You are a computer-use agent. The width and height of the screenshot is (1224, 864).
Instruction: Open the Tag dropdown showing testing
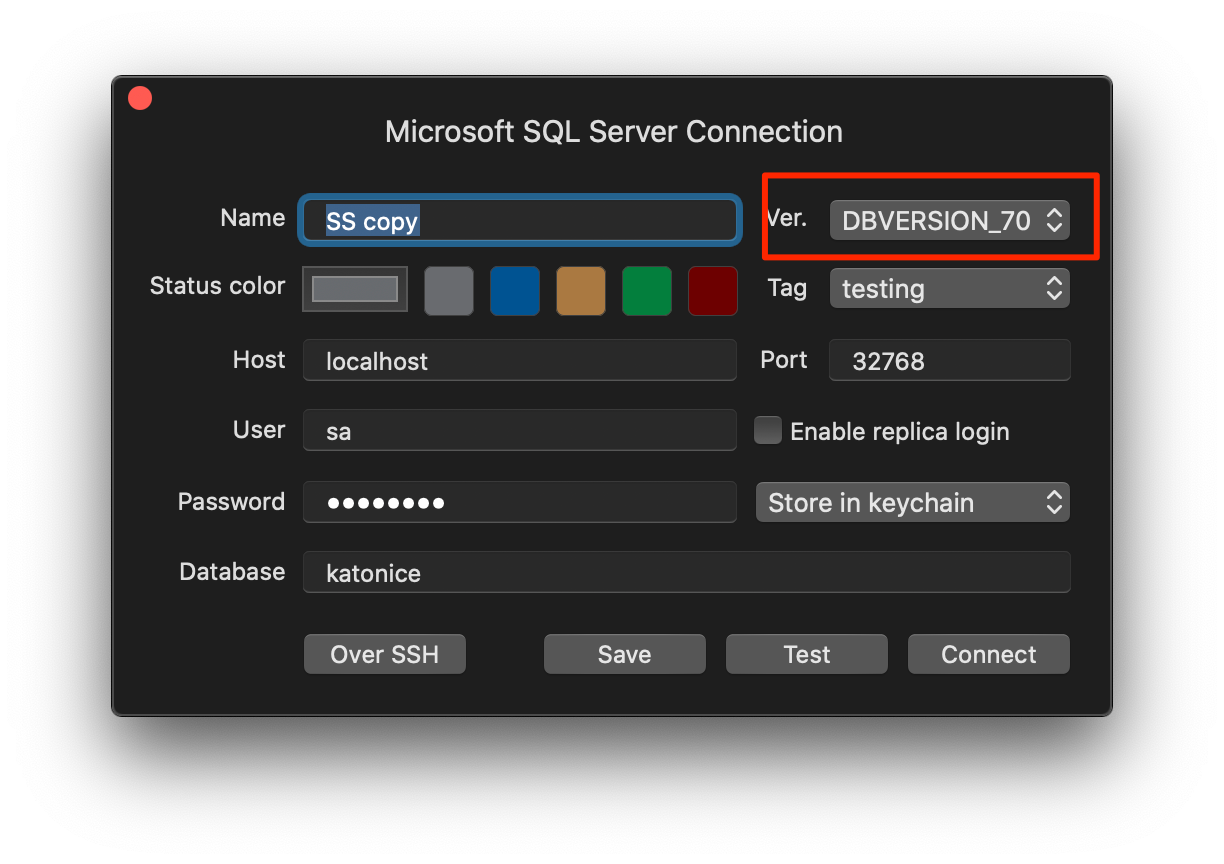click(948, 288)
